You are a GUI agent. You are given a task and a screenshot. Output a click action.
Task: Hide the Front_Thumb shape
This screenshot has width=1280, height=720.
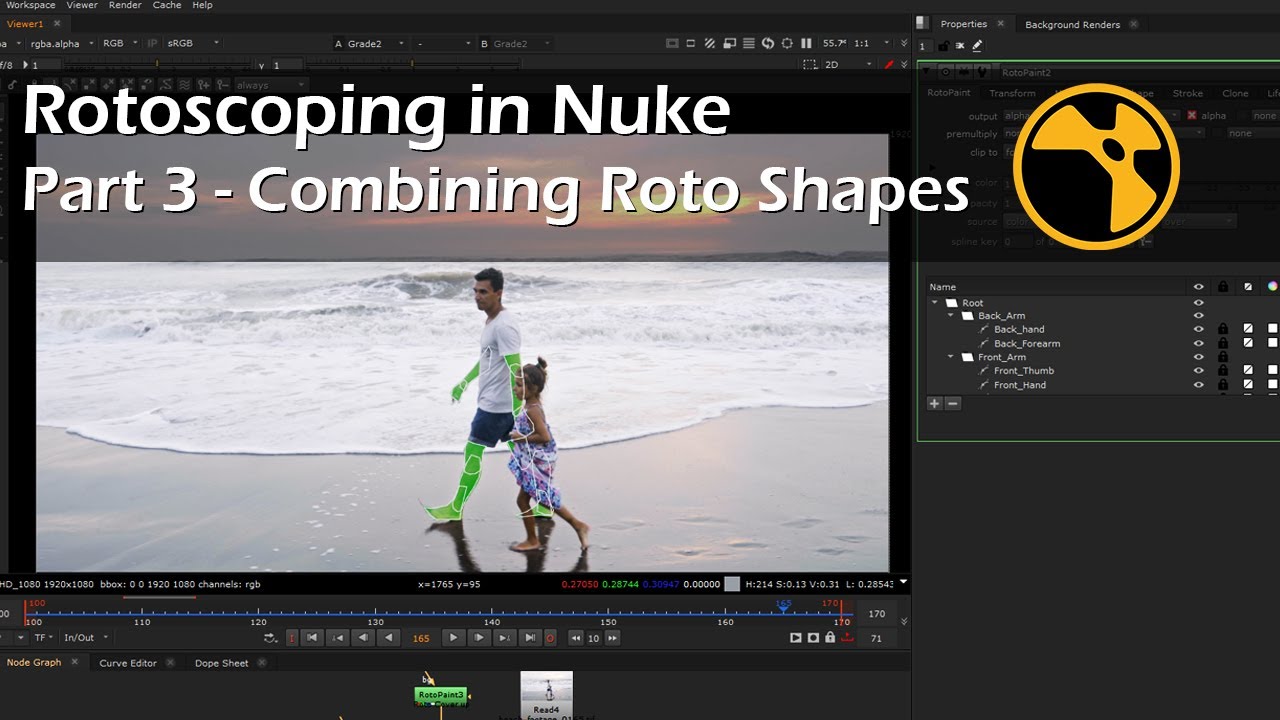[x=1198, y=370]
